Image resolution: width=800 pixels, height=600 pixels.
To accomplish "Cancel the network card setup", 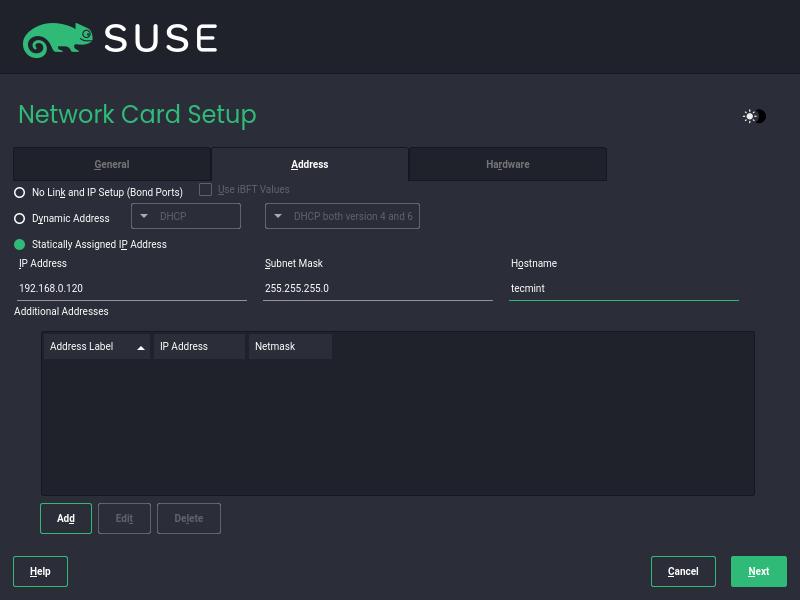I will tap(683, 571).
